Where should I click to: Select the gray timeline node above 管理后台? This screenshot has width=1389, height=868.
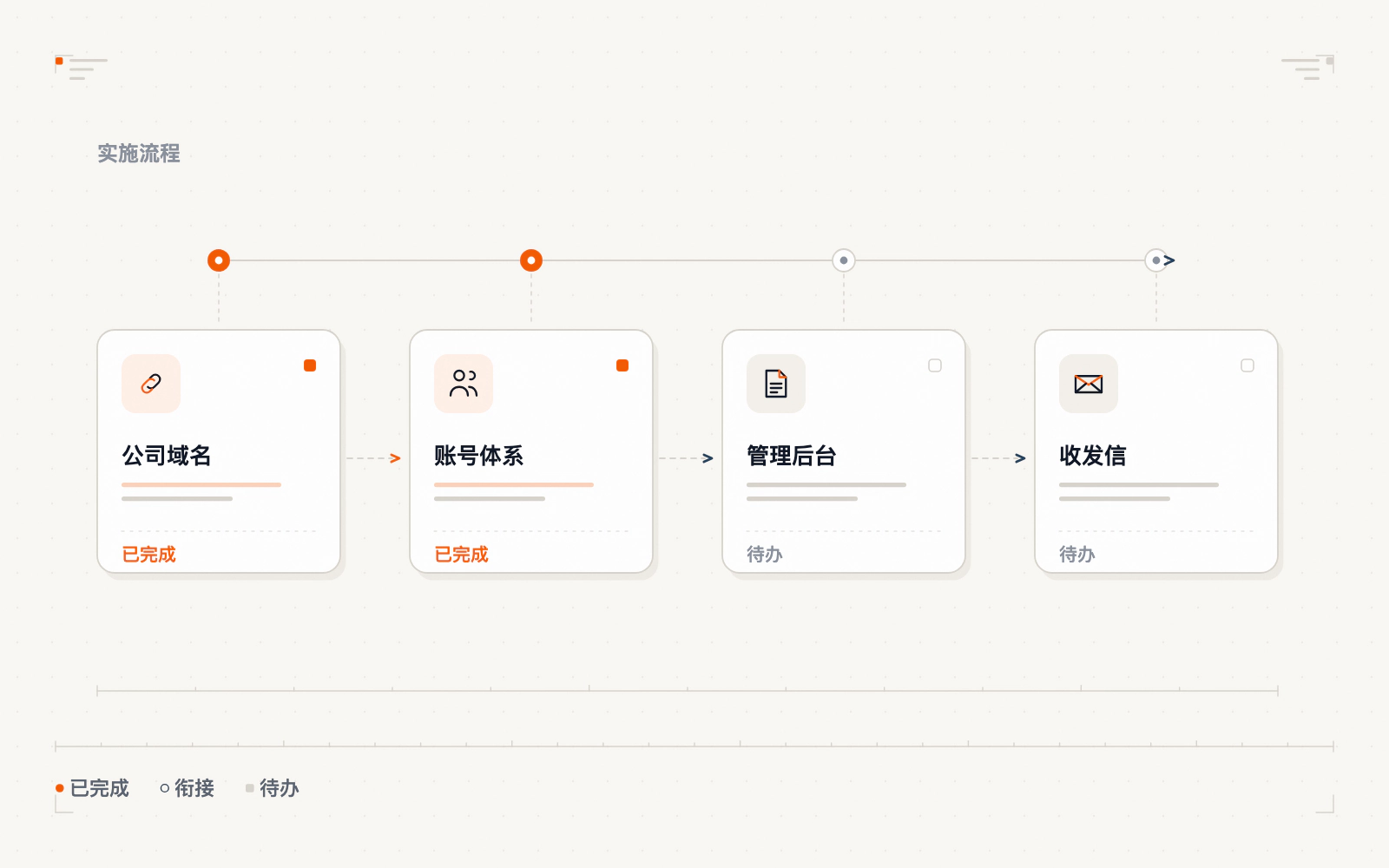pyautogui.click(x=844, y=260)
